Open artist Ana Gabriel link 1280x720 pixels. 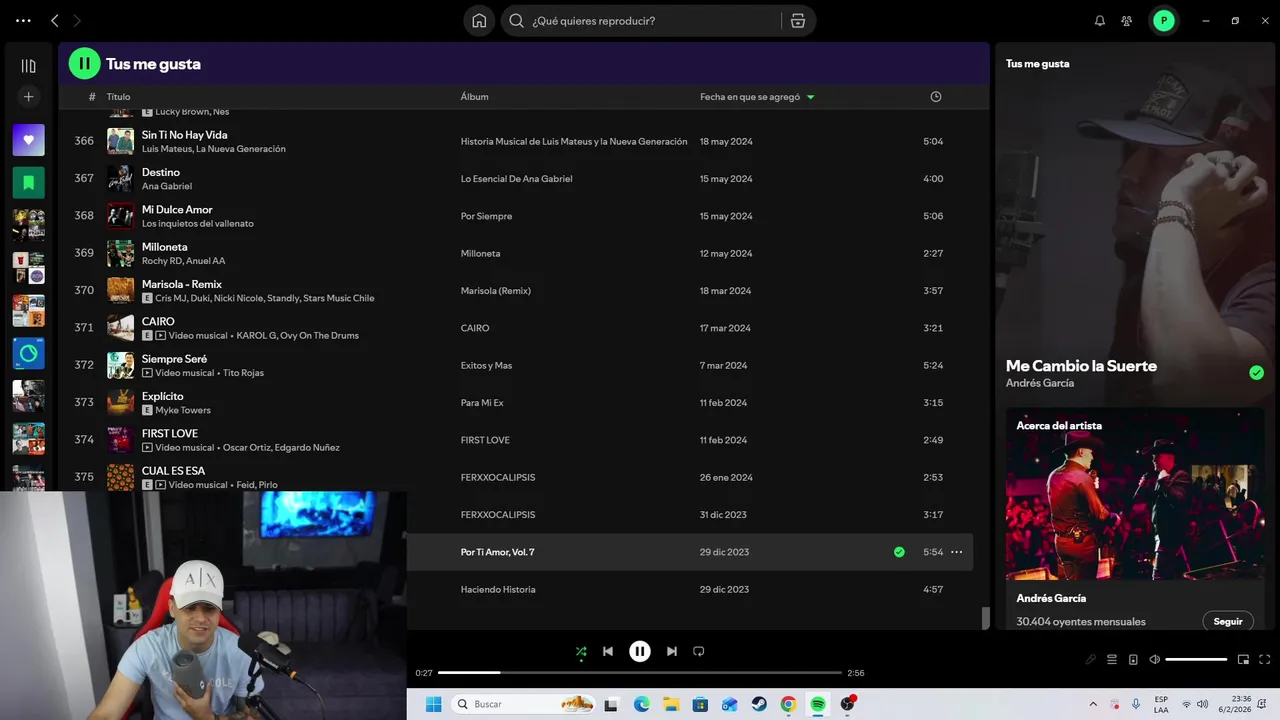[167, 186]
